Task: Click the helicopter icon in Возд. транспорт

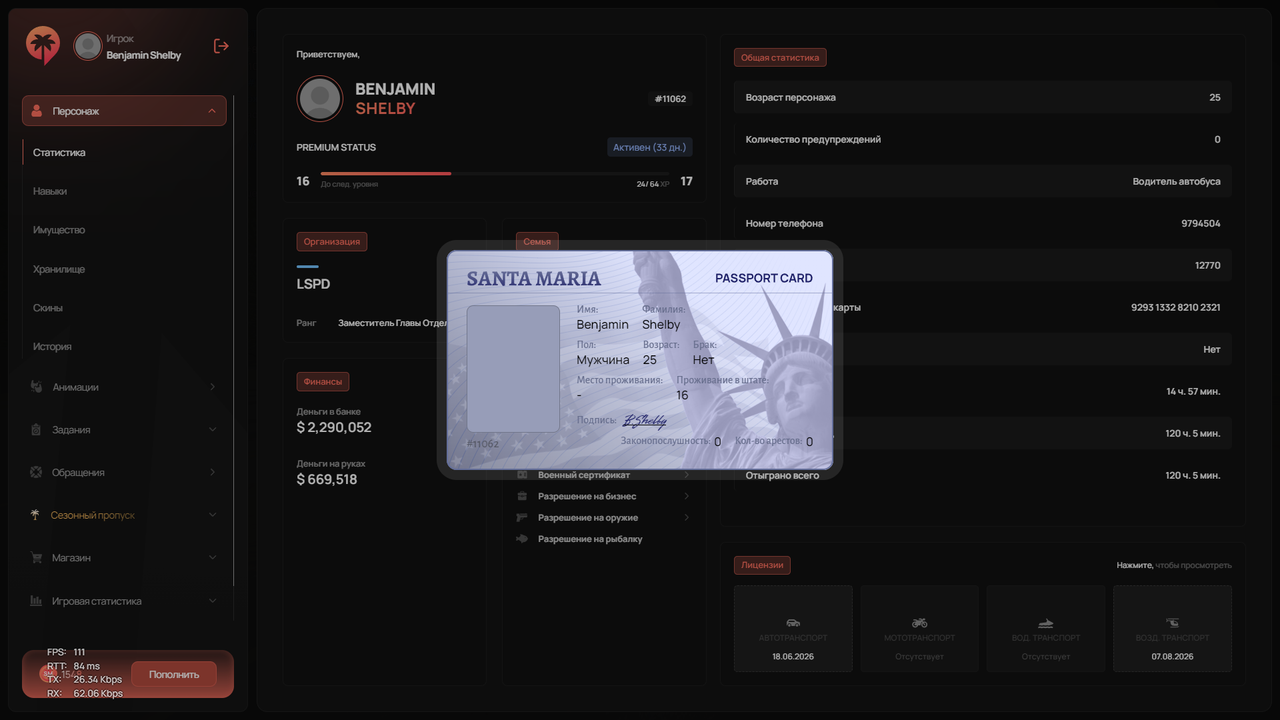Action: tap(1172, 623)
